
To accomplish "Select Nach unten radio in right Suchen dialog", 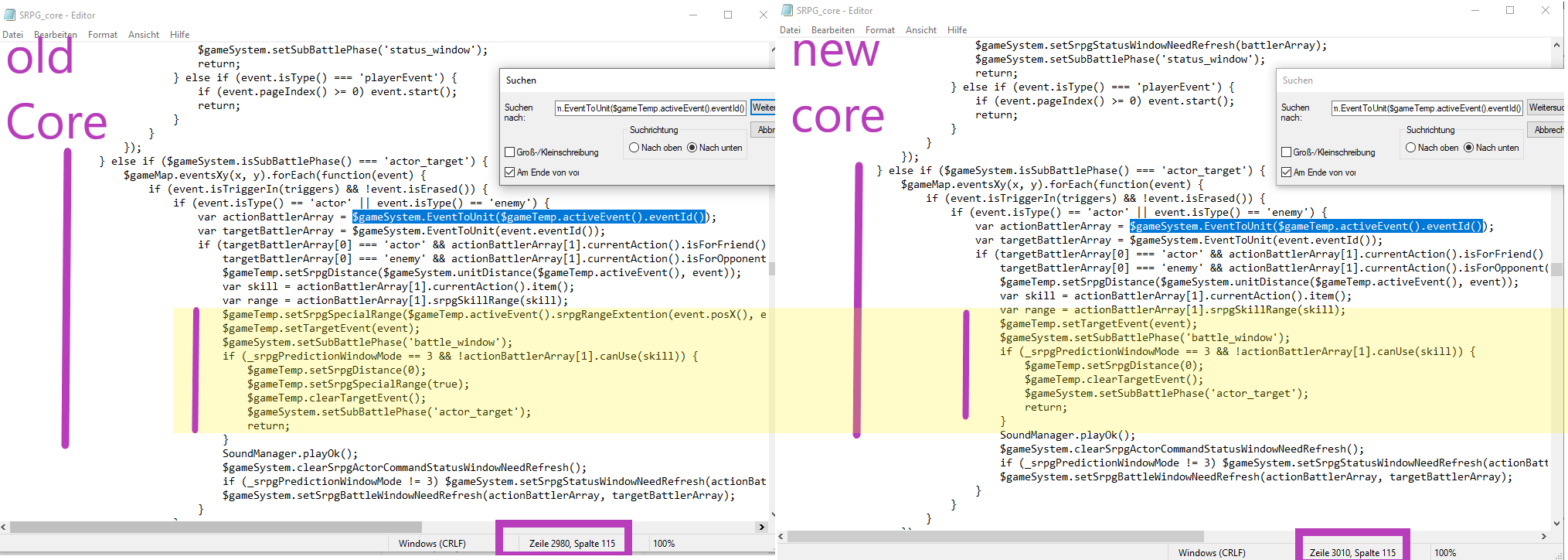I will pyautogui.click(x=1469, y=148).
